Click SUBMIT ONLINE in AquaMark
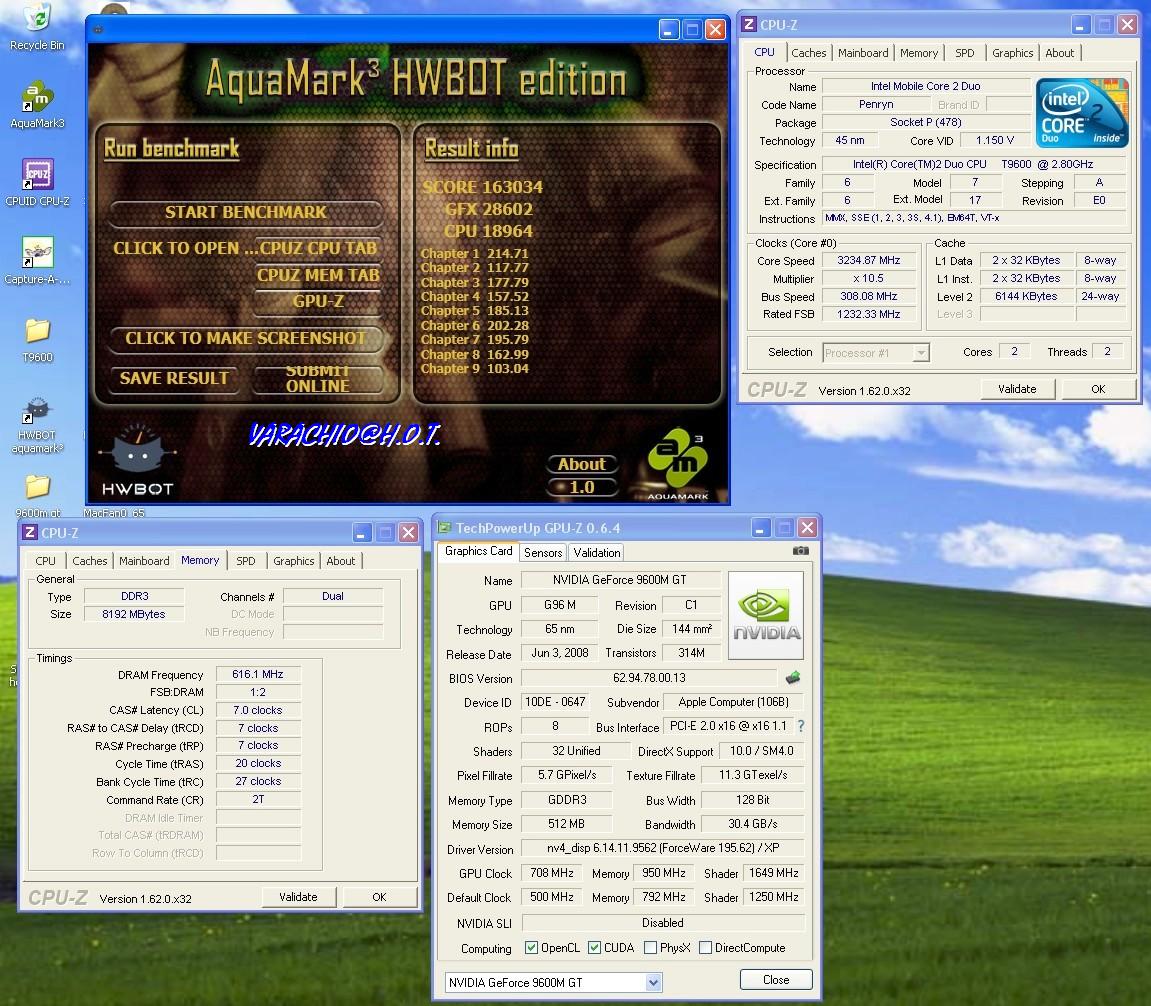The height and width of the screenshot is (1006, 1151). pos(318,378)
